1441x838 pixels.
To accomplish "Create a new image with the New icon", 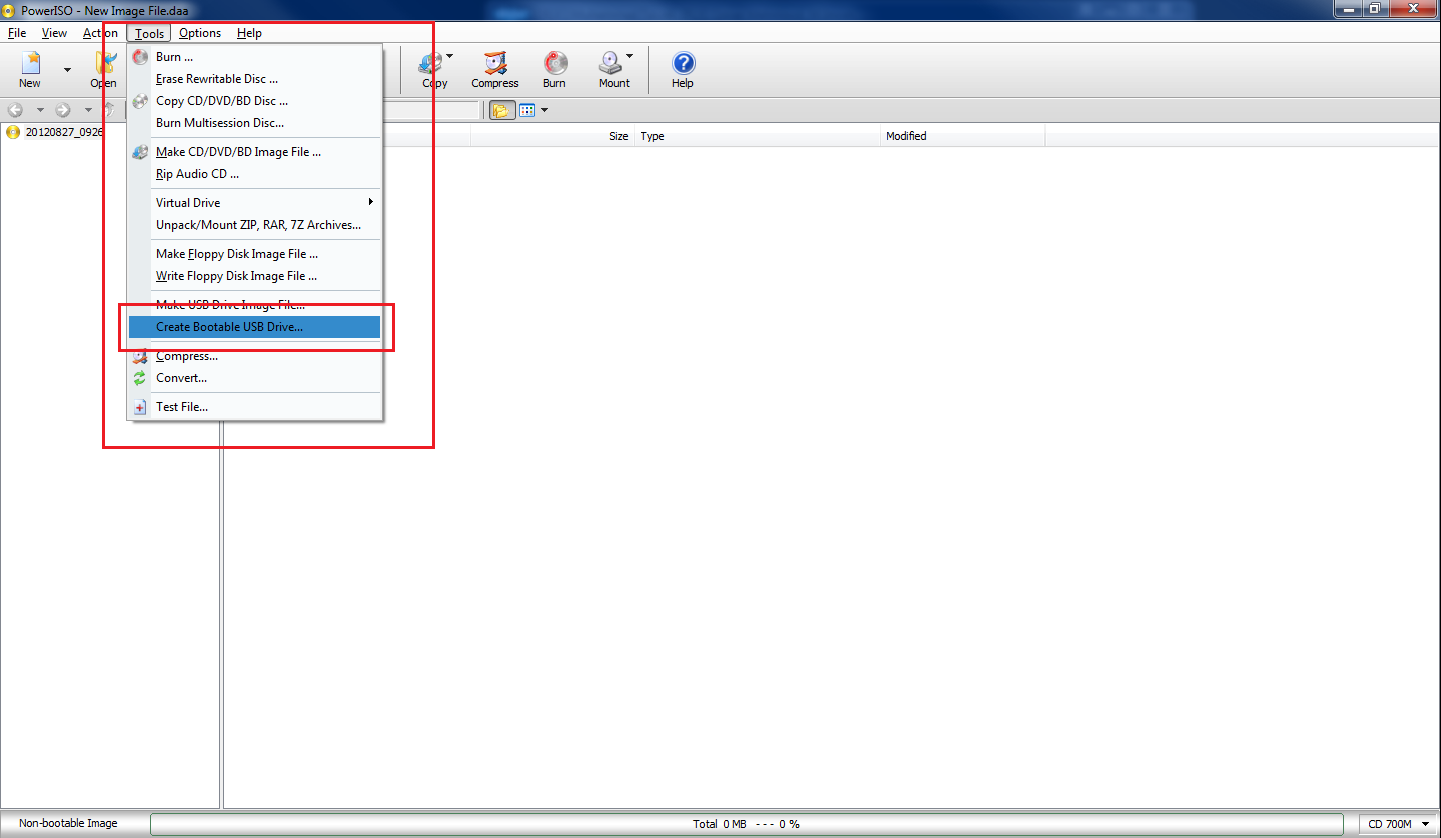I will [x=29, y=69].
